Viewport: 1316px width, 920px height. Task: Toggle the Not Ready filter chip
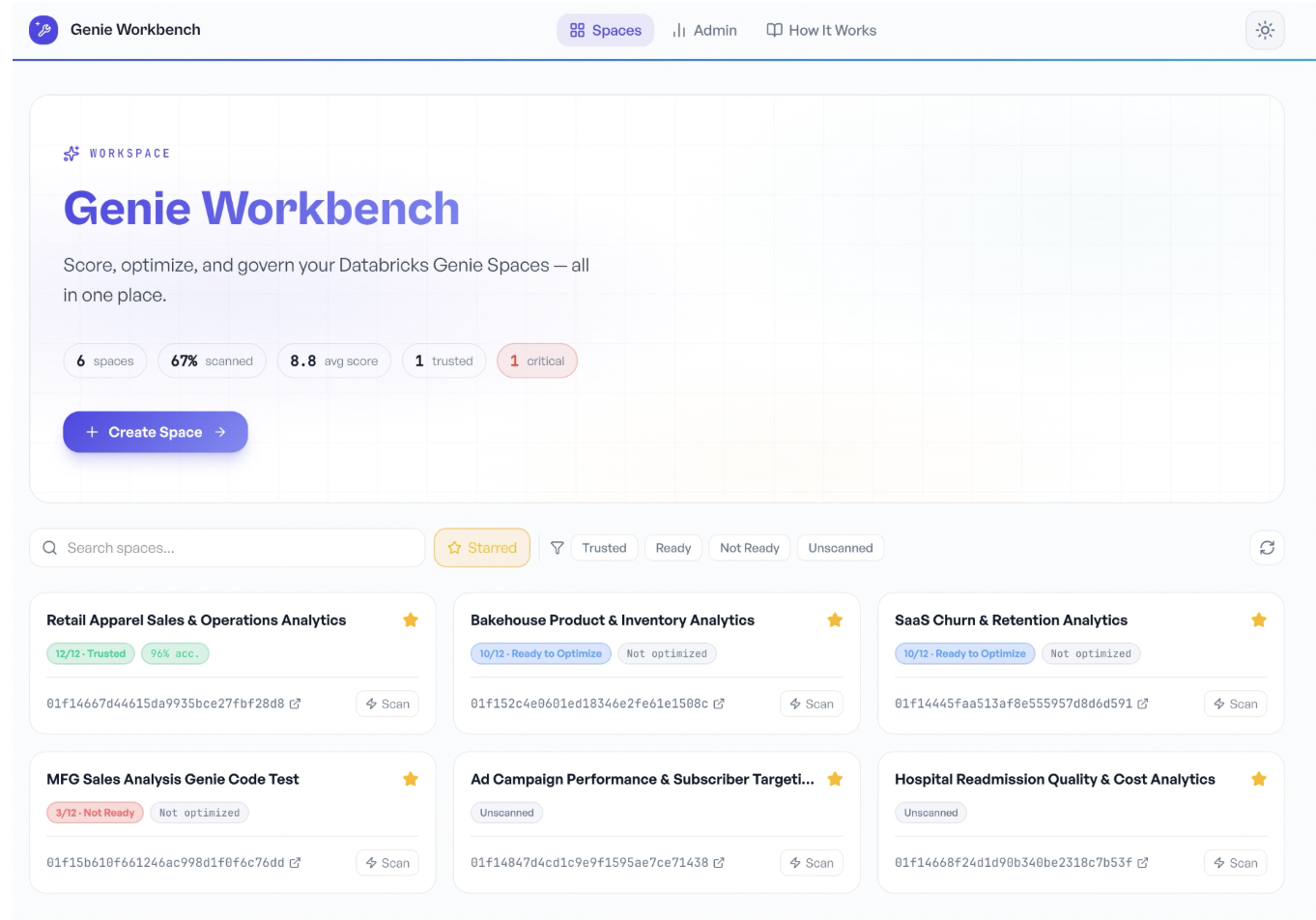(x=750, y=548)
